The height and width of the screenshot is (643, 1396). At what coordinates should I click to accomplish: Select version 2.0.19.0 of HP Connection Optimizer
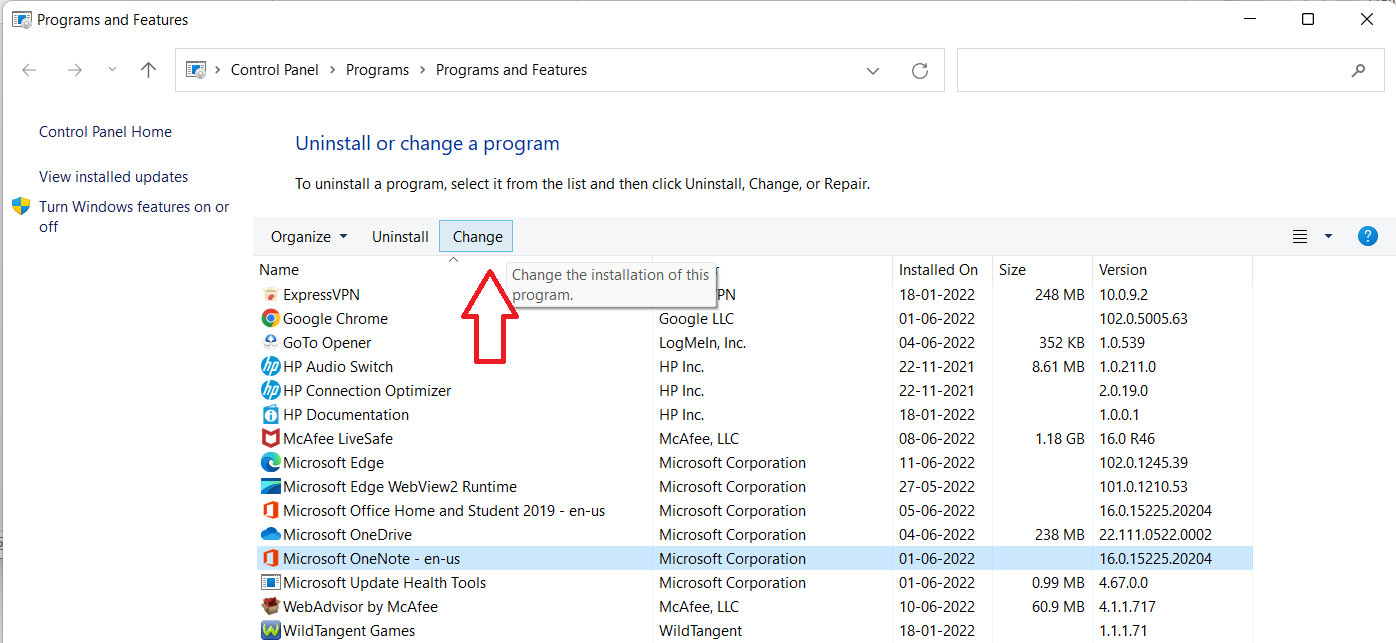(x=1123, y=391)
